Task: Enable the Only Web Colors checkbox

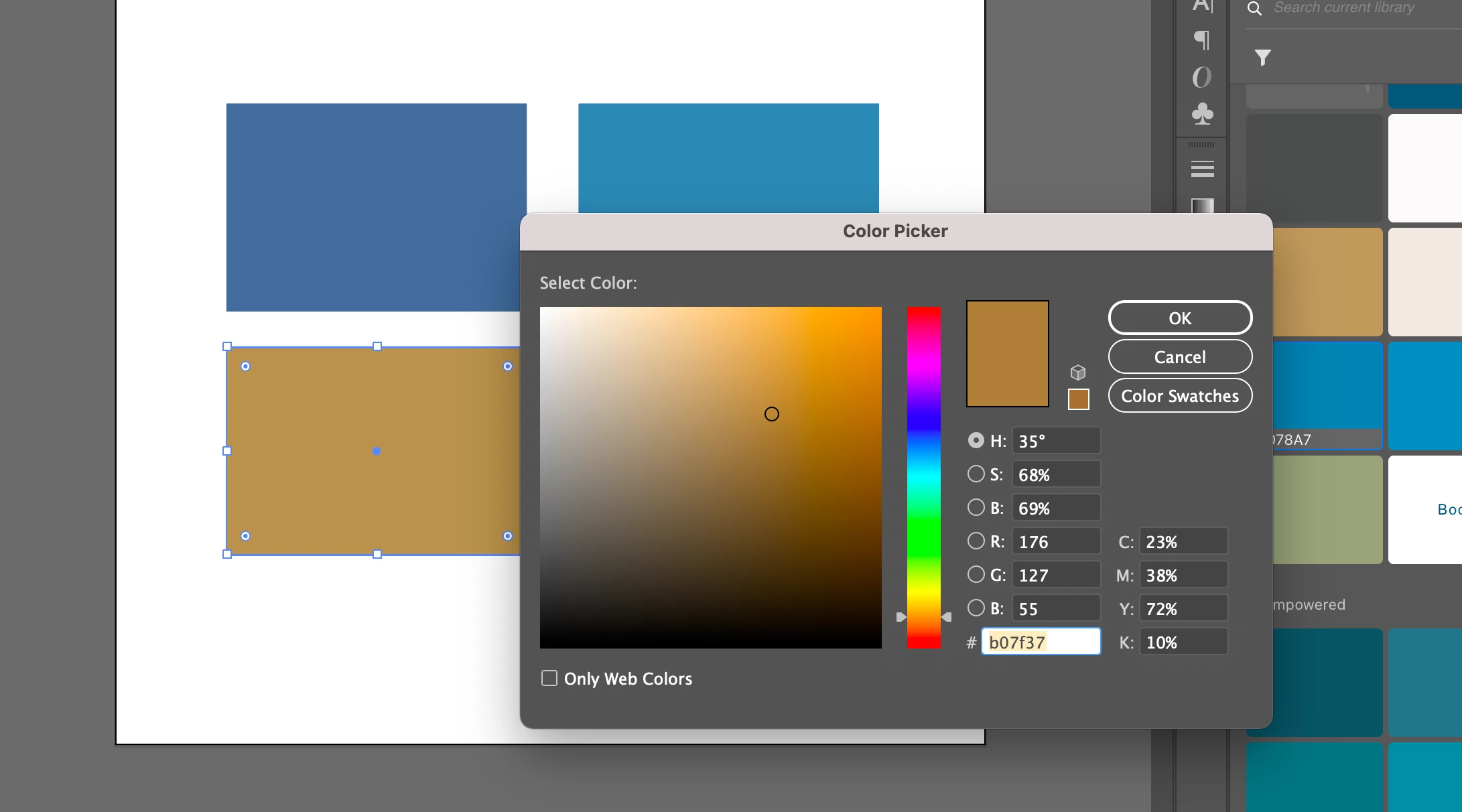Action: [x=549, y=678]
